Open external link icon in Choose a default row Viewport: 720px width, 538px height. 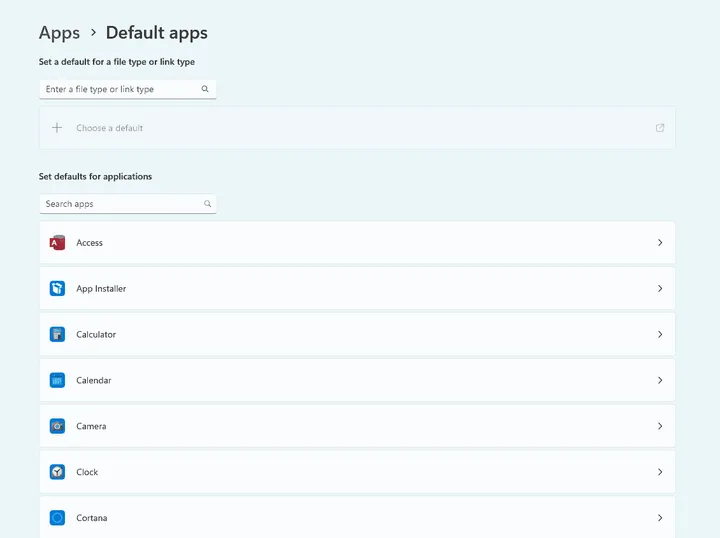[x=659, y=128]
